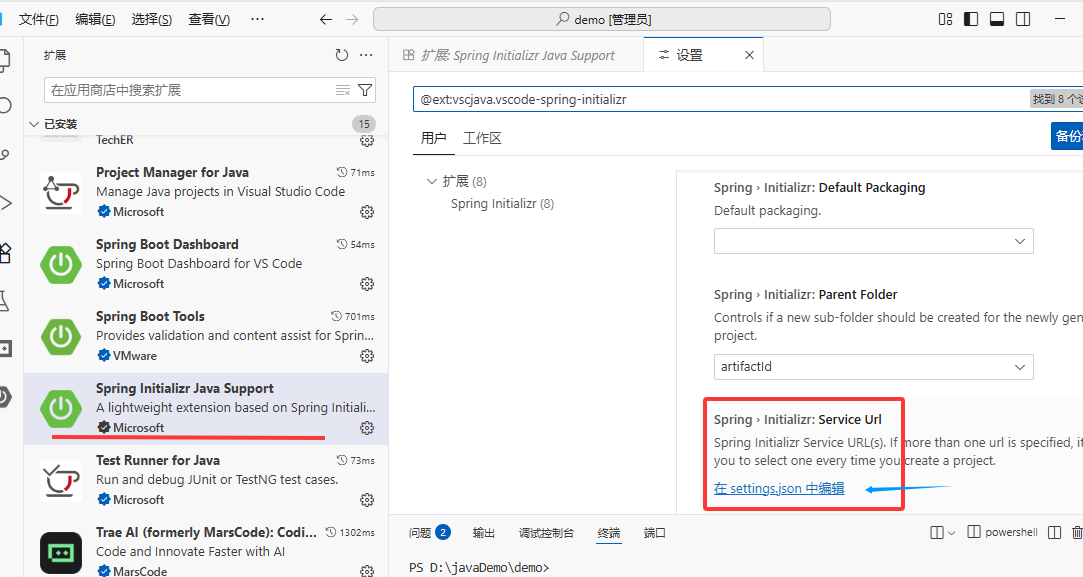This screenshot has height=577, width=1083.
Task: Select the powershell terminal entry
Action: tap(1003, 532)
